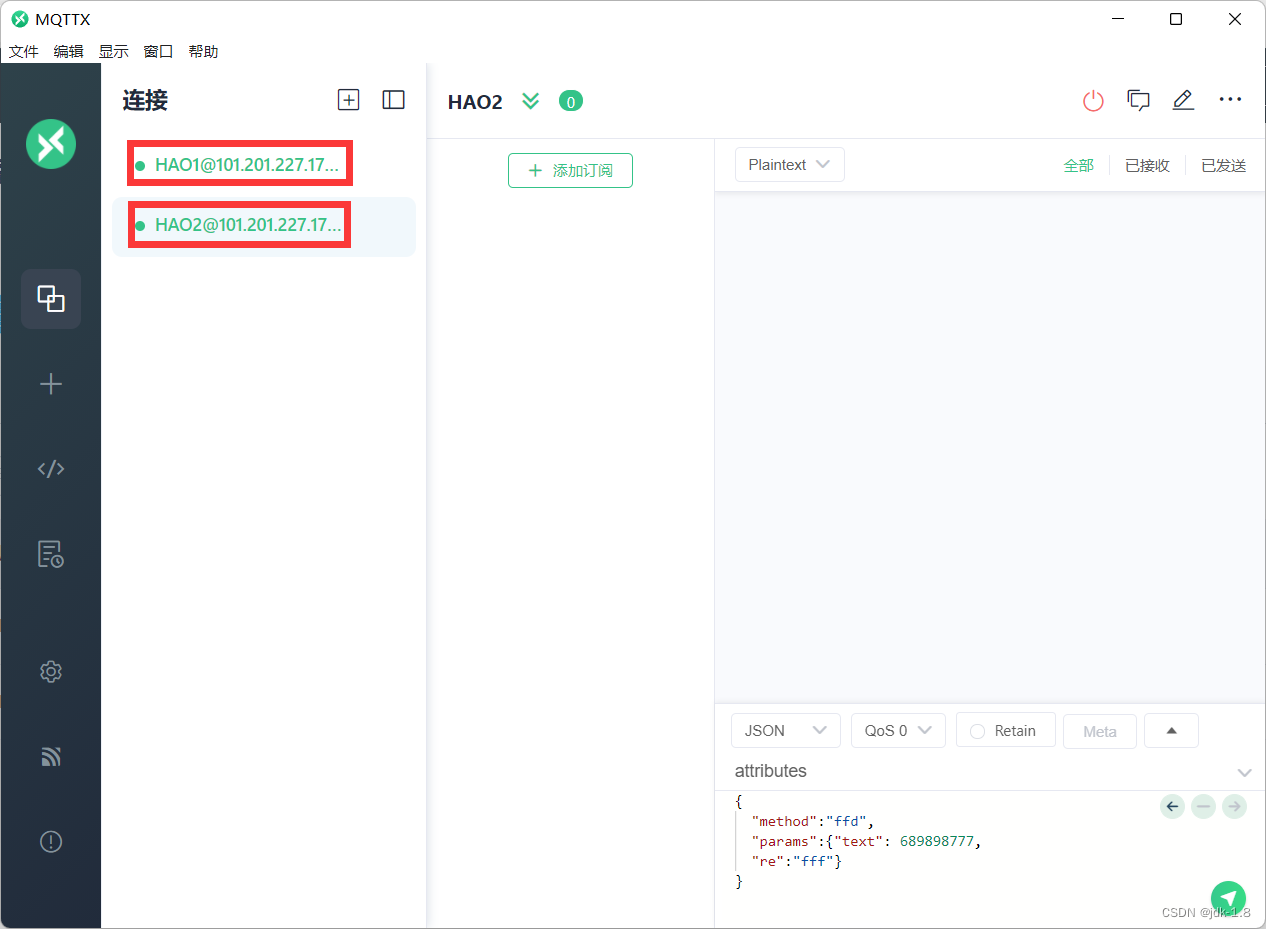Click the plus icon to create new connection in sidebar

pyautogui.click(x=51, y=384)
